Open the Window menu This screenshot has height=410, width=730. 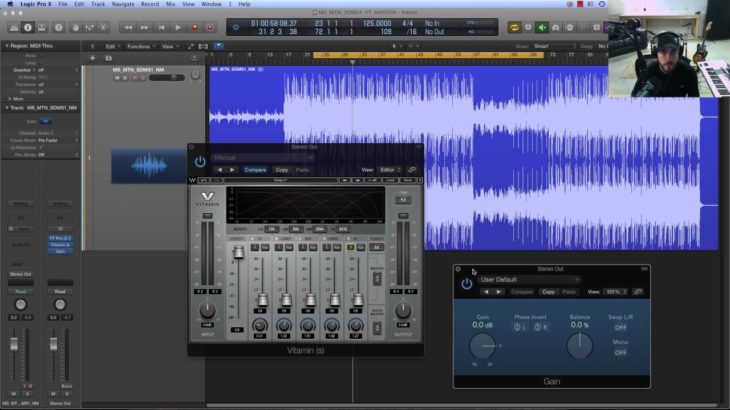click(211, 4)
